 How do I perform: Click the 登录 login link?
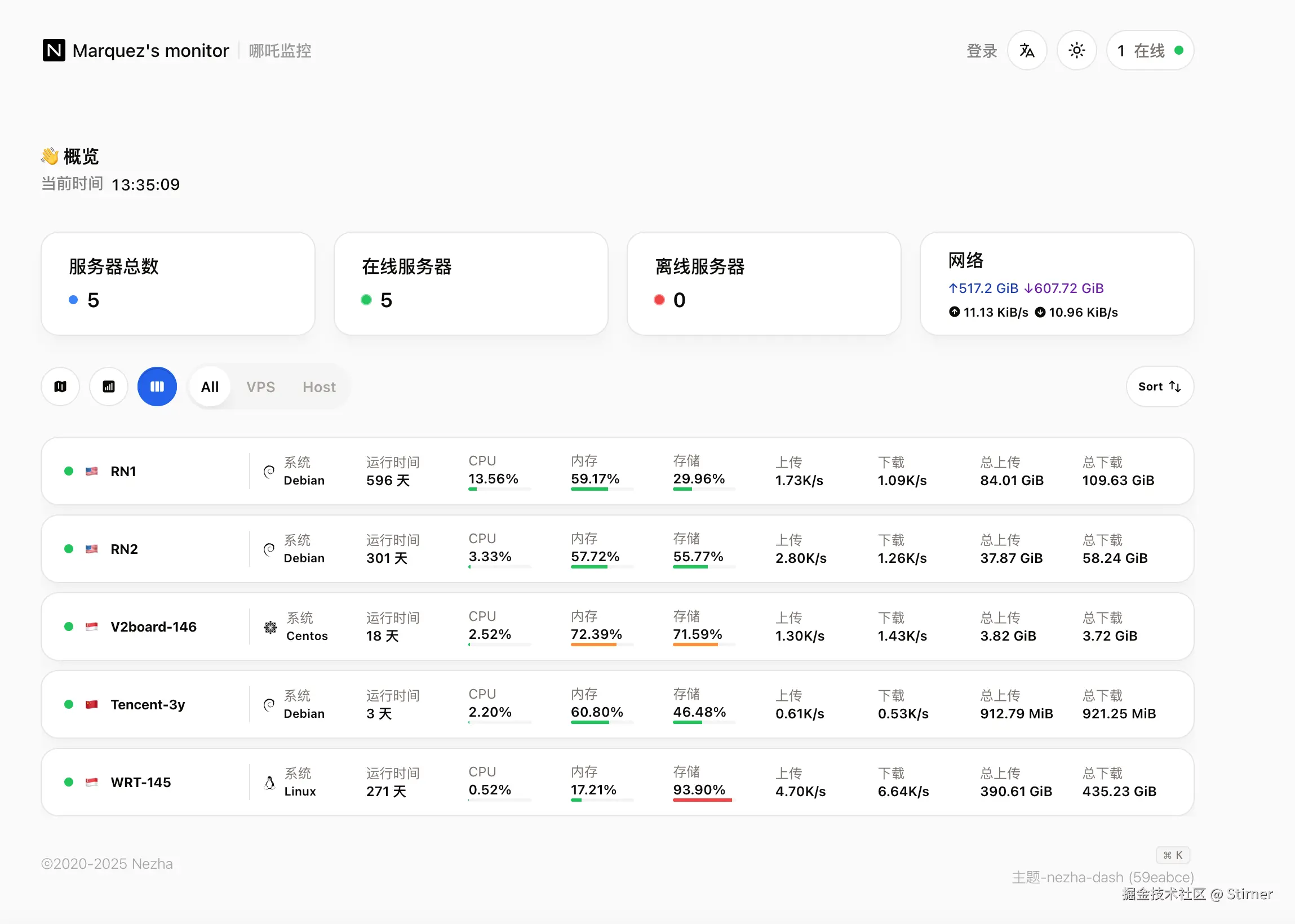(981, 51)
